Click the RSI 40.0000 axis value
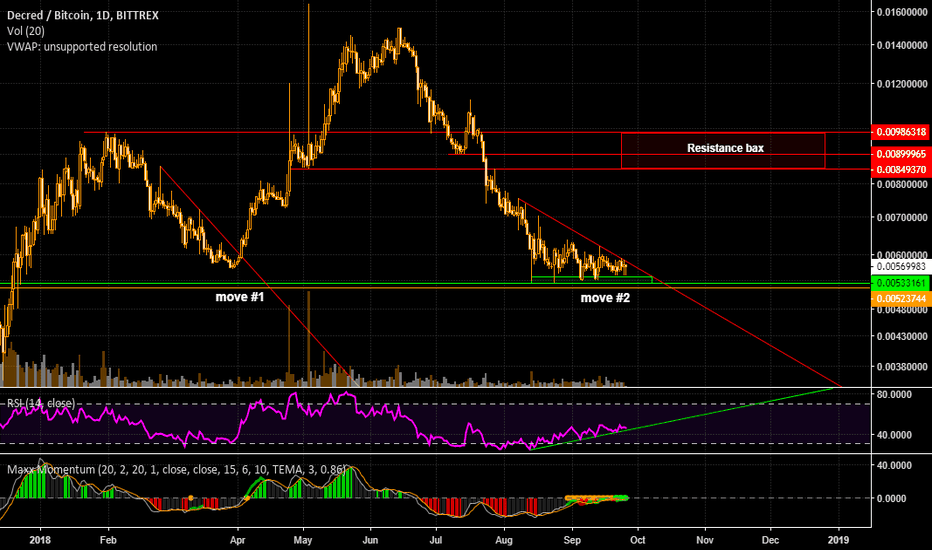Image resolution: width=932 pixels, height=550 pixels. [894, 435]
